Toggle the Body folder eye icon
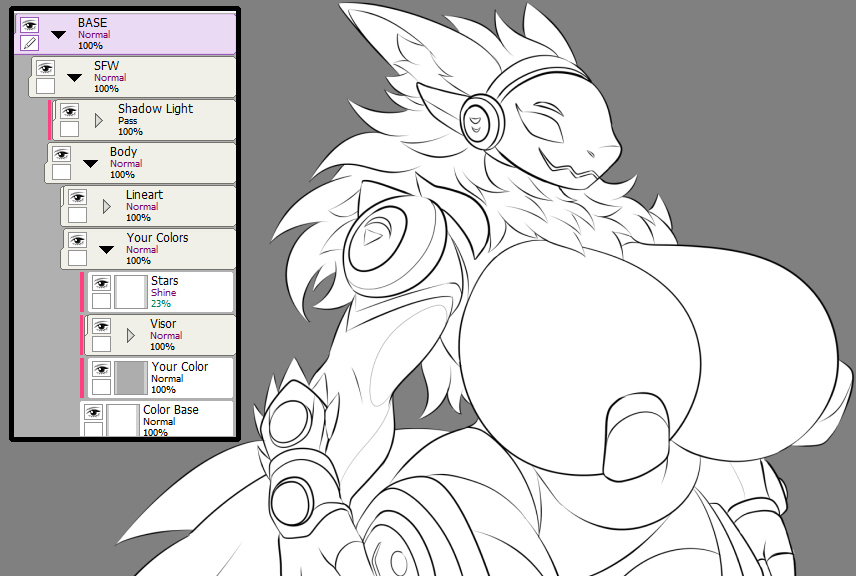This screenshot has width=856, height=576. [x=61, y=154]
